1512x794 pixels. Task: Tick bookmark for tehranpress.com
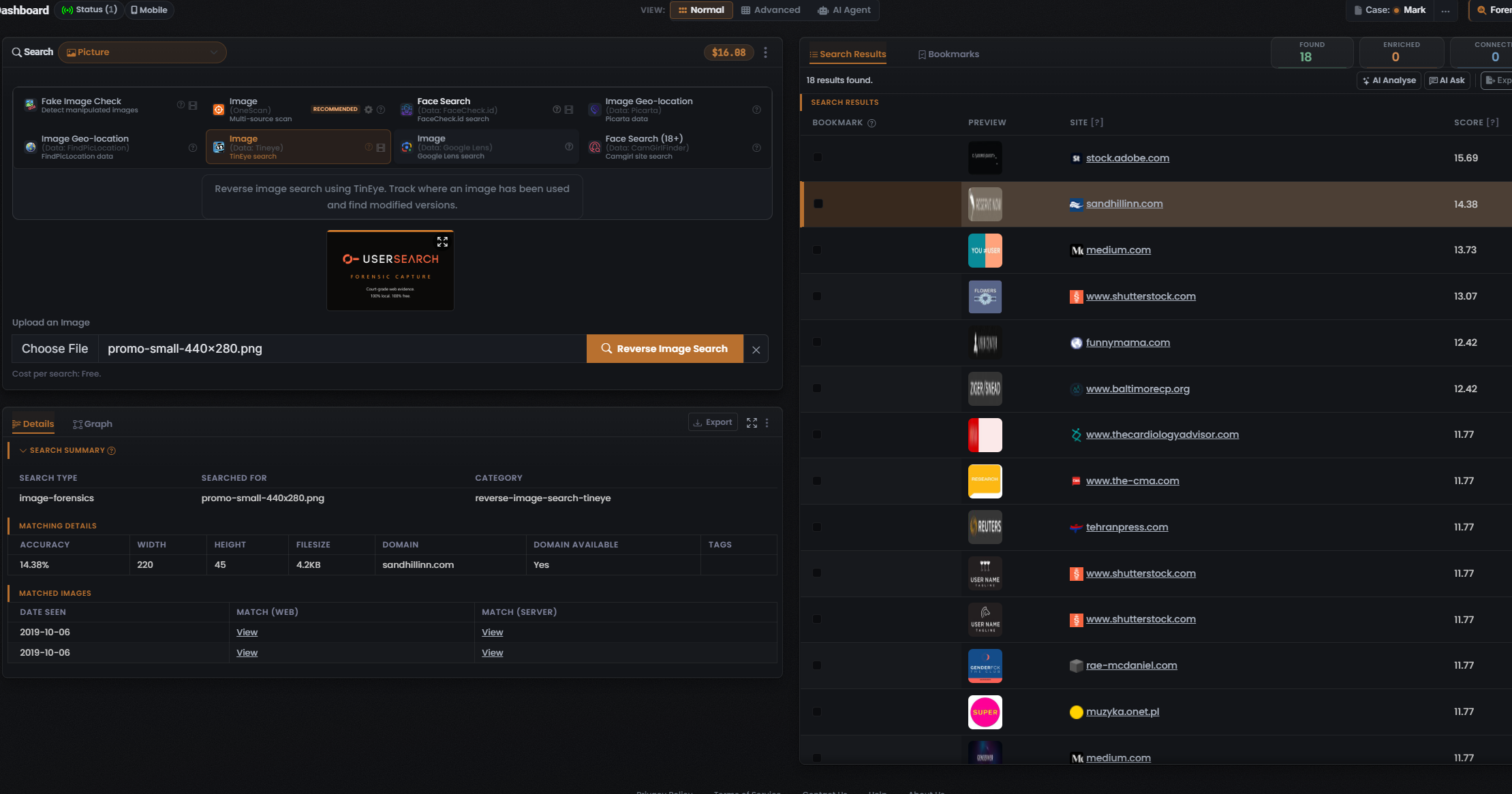click(x=818, y=527)
